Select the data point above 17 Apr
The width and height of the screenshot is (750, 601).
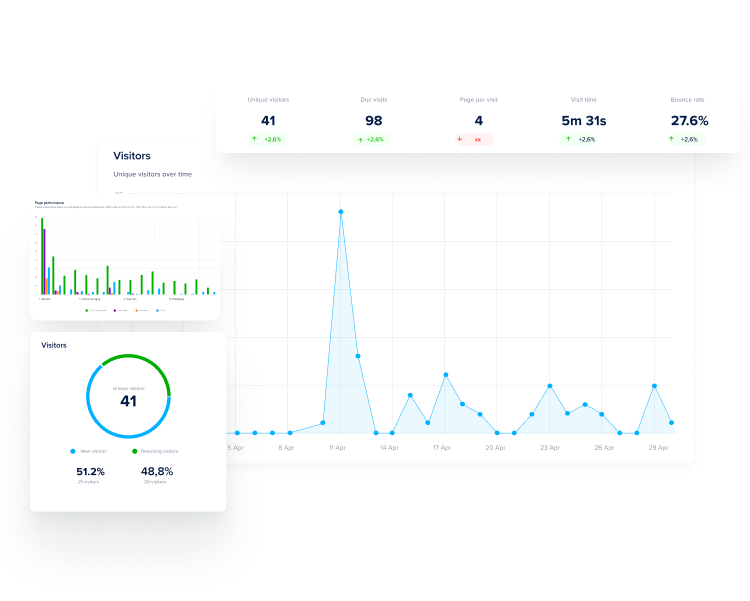click(x=446, y=375)
